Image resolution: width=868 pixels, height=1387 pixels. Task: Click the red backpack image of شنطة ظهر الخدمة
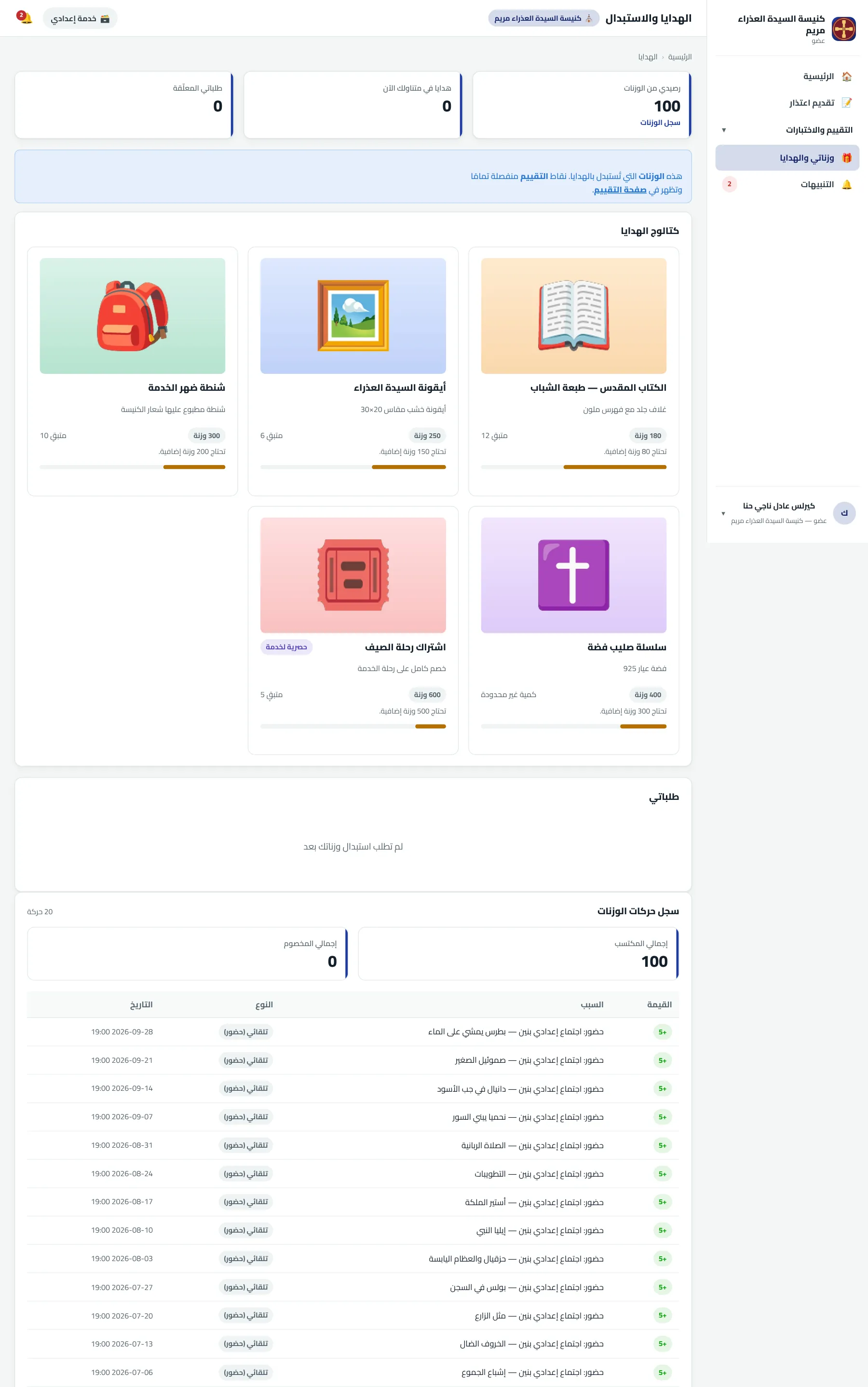(133, 316)
